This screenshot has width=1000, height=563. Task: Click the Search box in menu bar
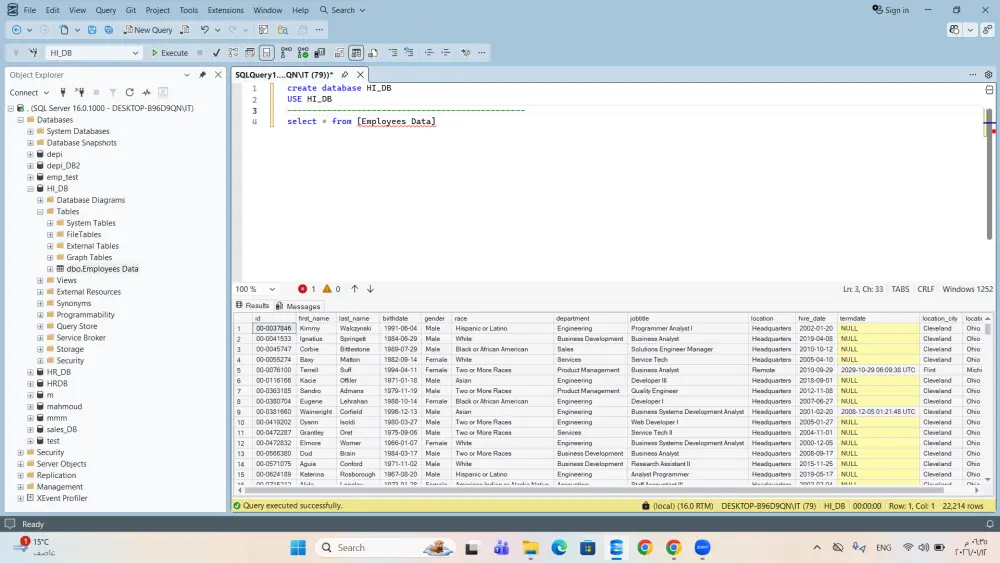click(342, 10)
